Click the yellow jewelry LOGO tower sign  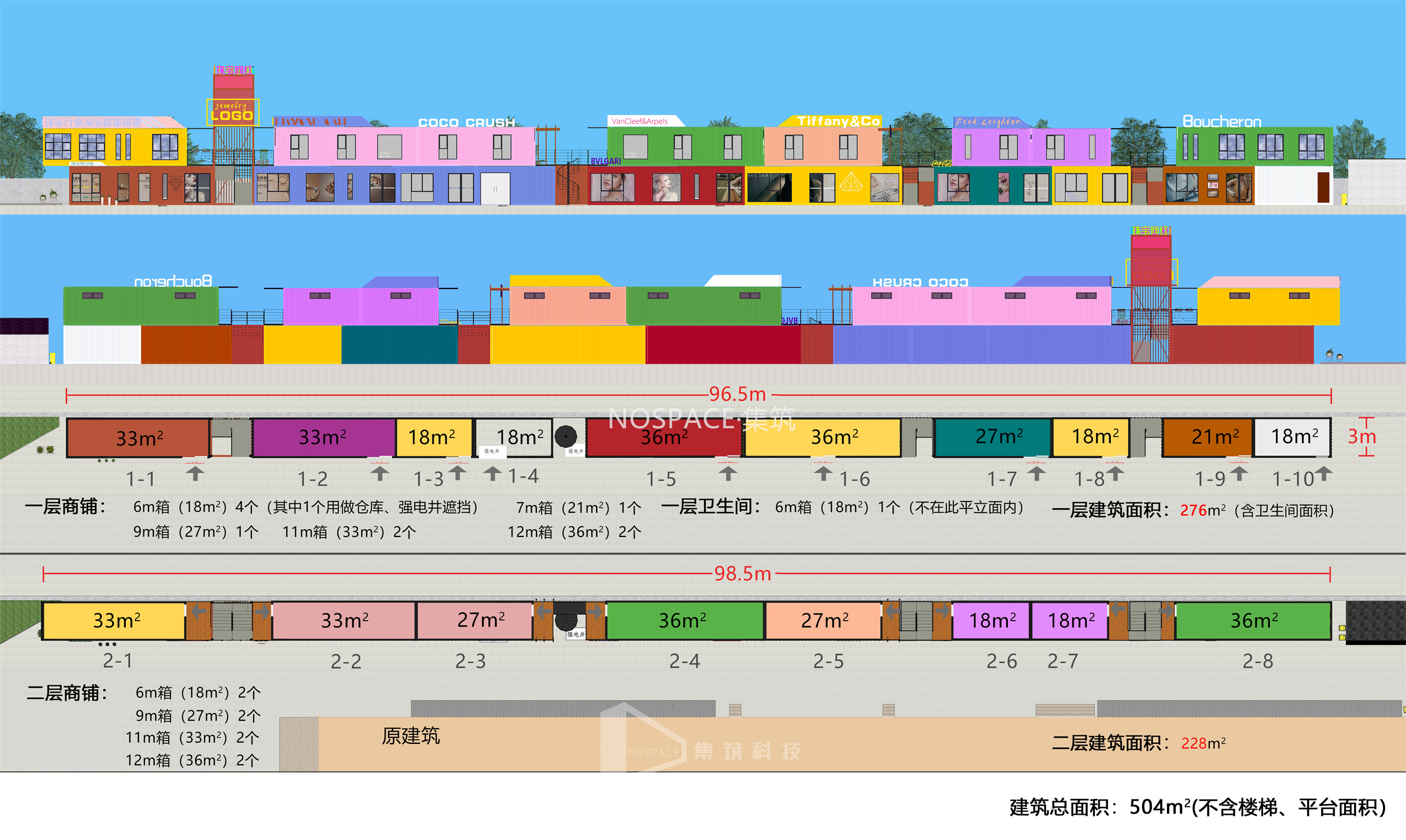coord(232,111)
